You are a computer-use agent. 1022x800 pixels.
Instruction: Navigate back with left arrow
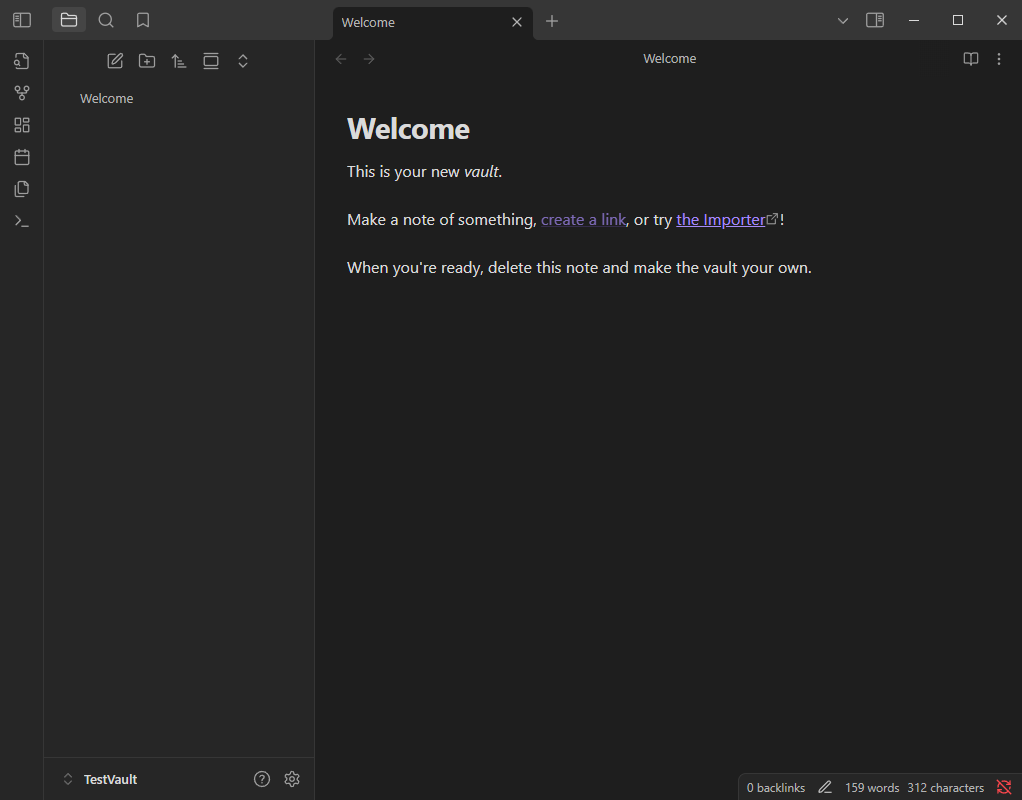341,59
